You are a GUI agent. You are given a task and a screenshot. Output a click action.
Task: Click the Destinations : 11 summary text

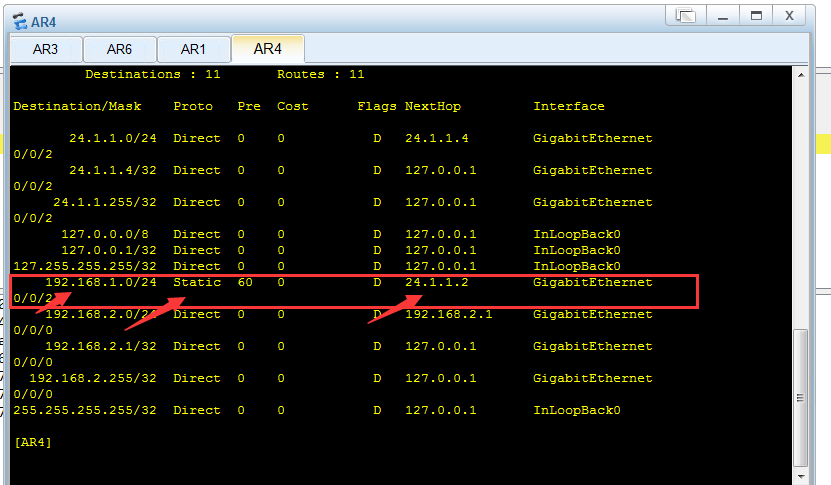[x=153, y=74]
